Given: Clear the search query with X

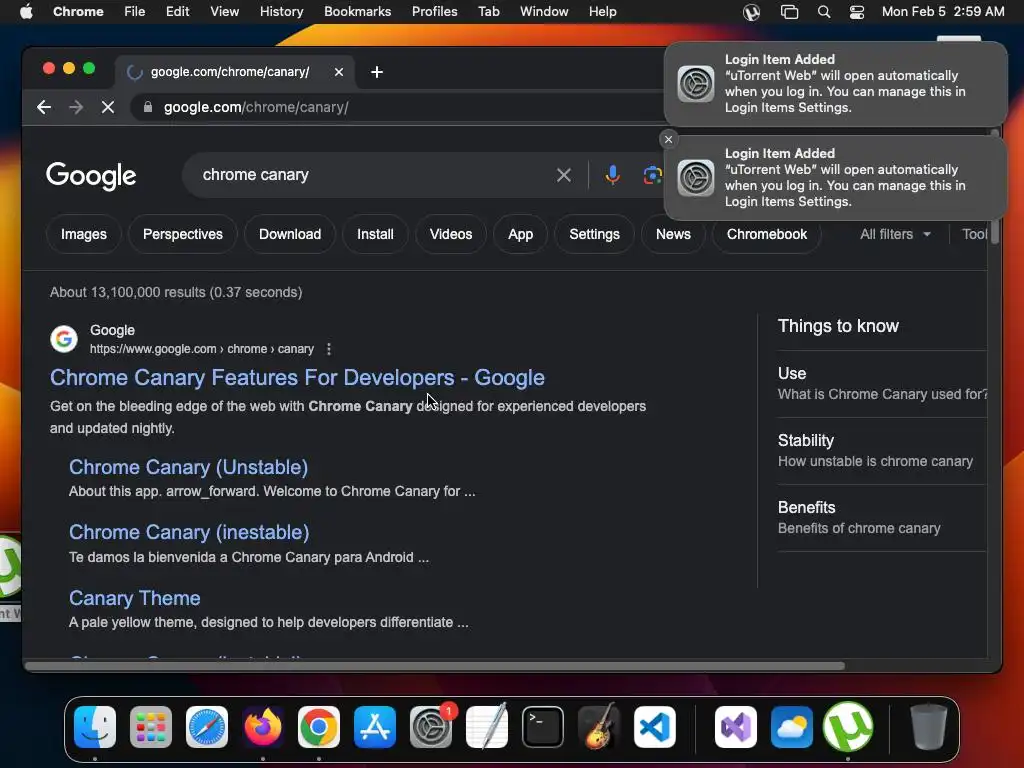Looking at the screenshot, I should click(564, 175).
